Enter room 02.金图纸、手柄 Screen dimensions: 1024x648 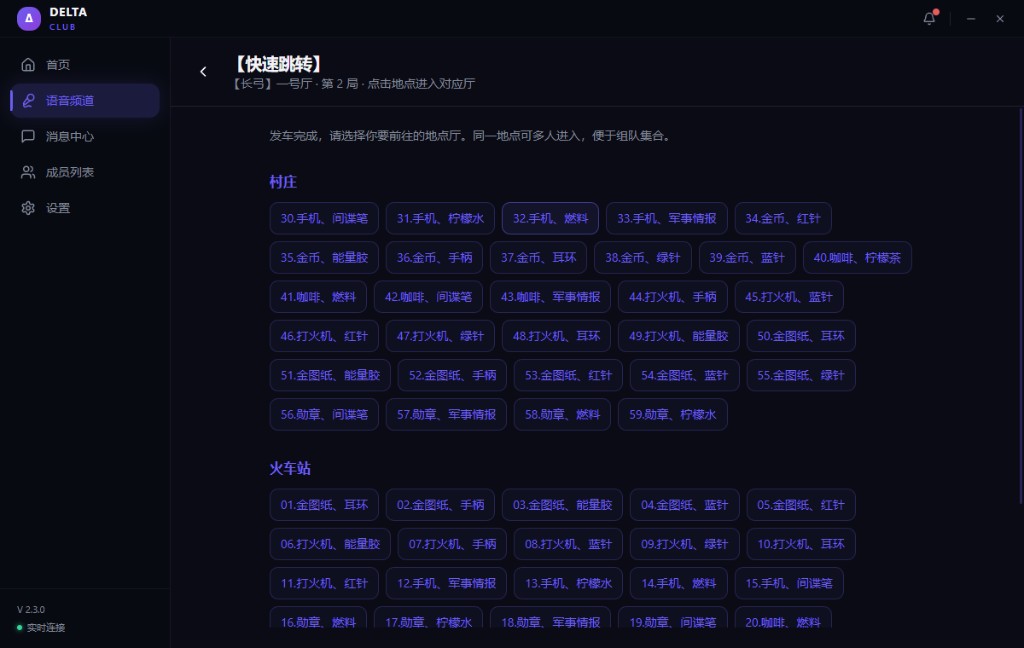pyautogui.click(x=440, y=505)
